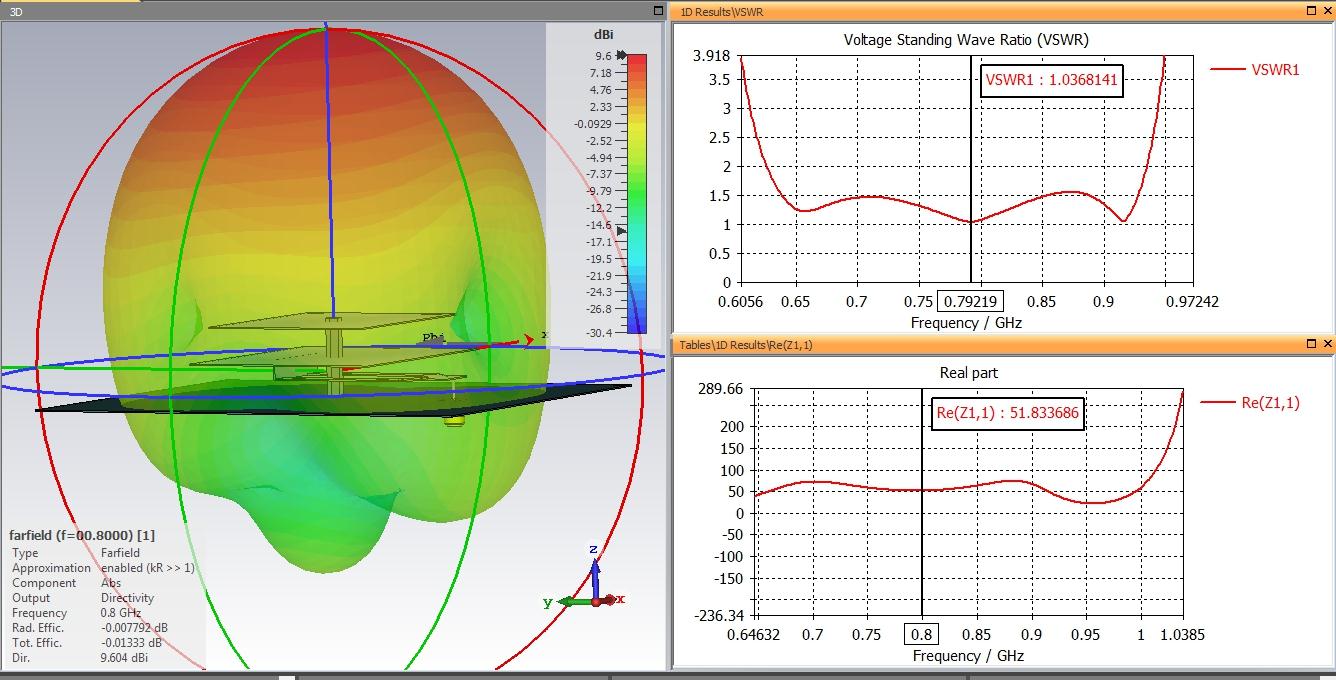Close the Re(Z1,1) results panel
This screenshot has height=680, width=1336.
pos(1328,344)
